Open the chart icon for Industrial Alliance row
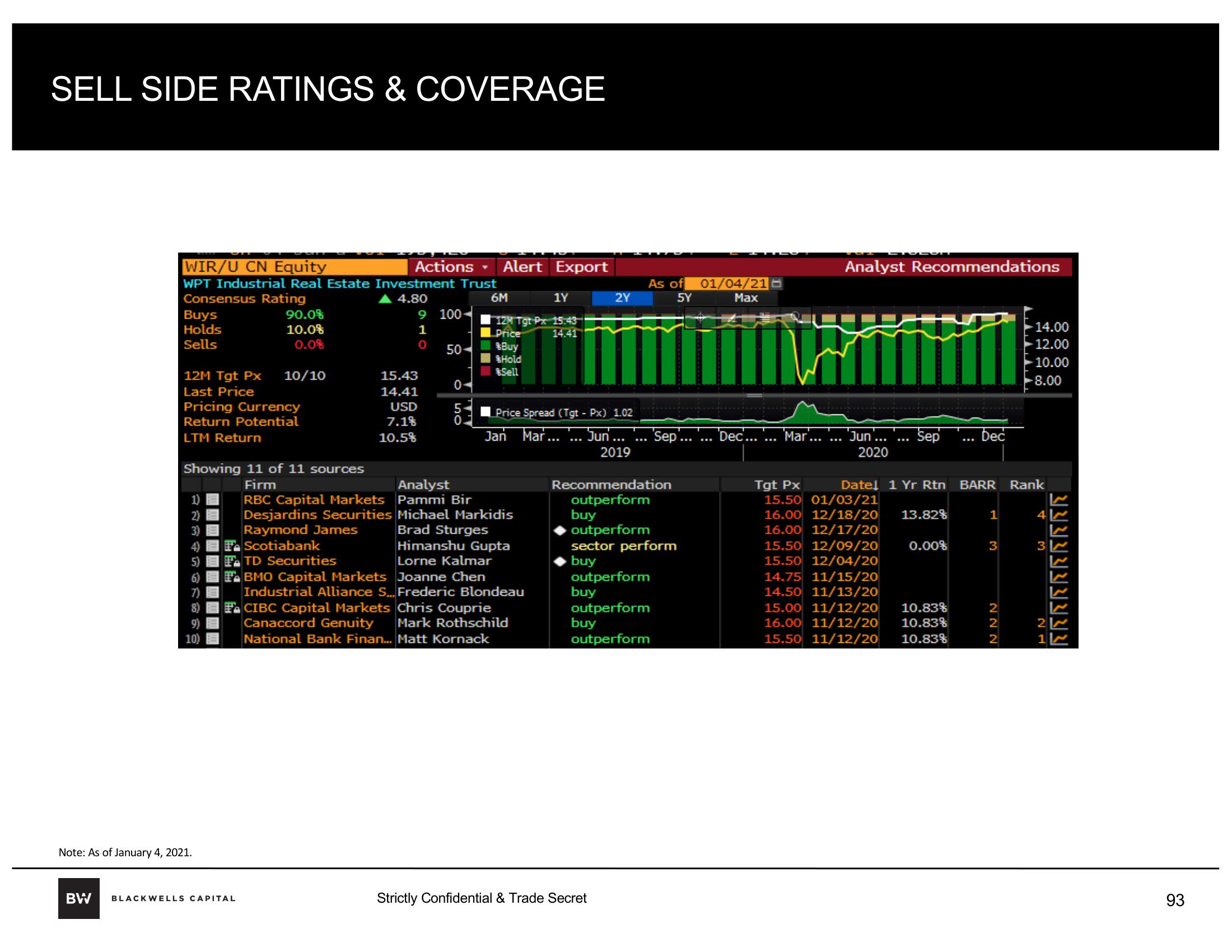This screenshot has width=1232, height=952. [x=1060, y=592]
